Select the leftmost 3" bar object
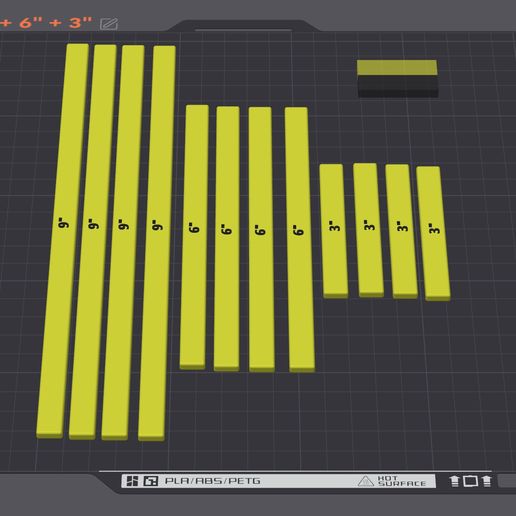 pos(334,231)
